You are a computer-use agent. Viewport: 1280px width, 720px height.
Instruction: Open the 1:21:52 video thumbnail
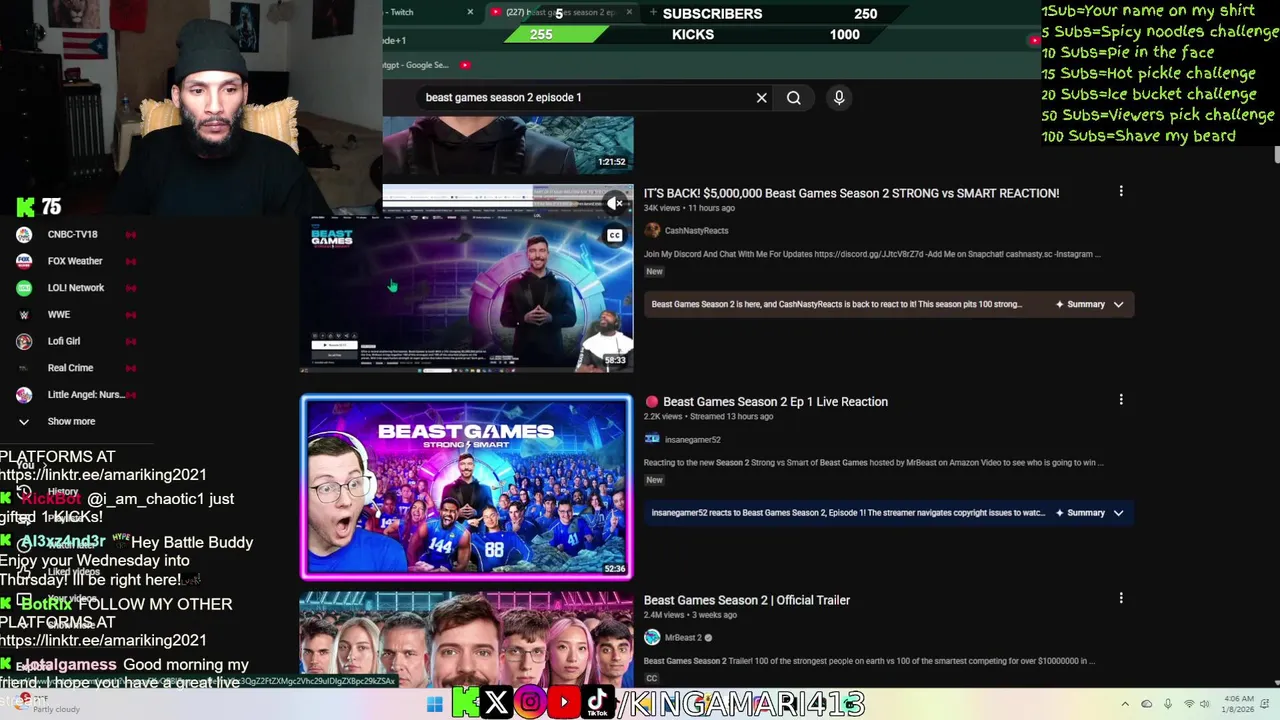point(508,145)
